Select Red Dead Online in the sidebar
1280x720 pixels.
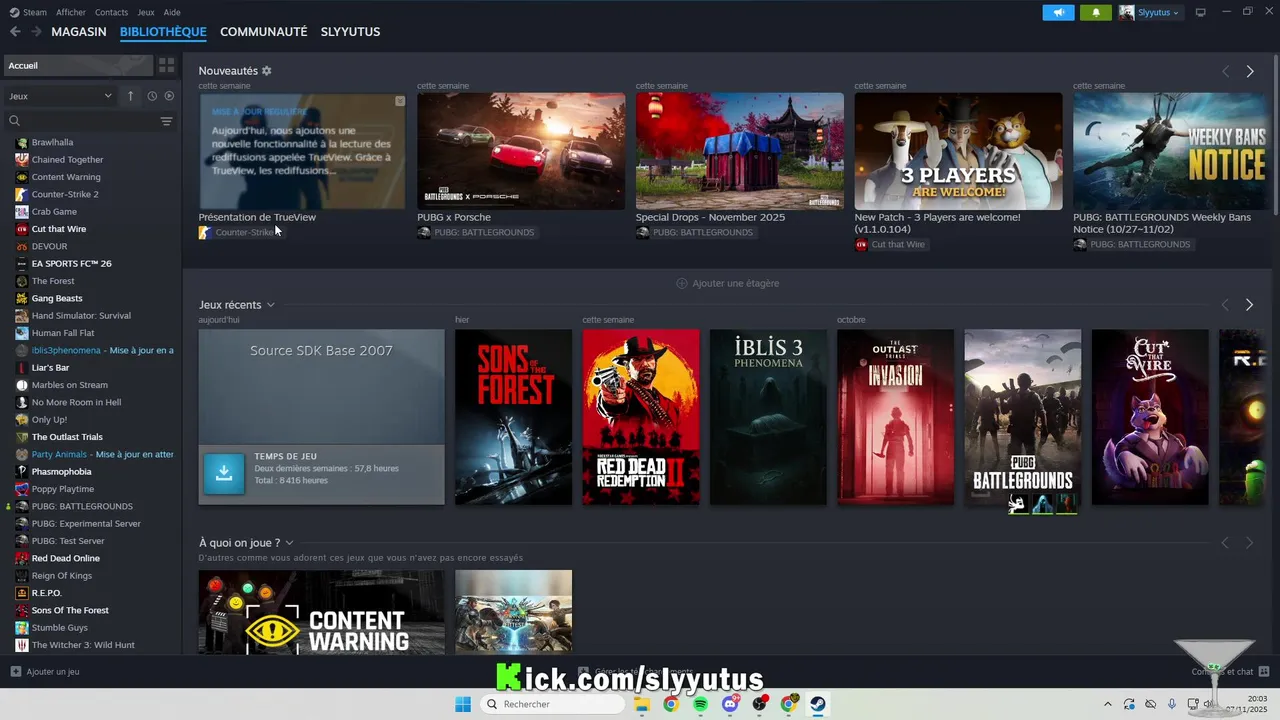pyautogui.click(x=65, y=558)
